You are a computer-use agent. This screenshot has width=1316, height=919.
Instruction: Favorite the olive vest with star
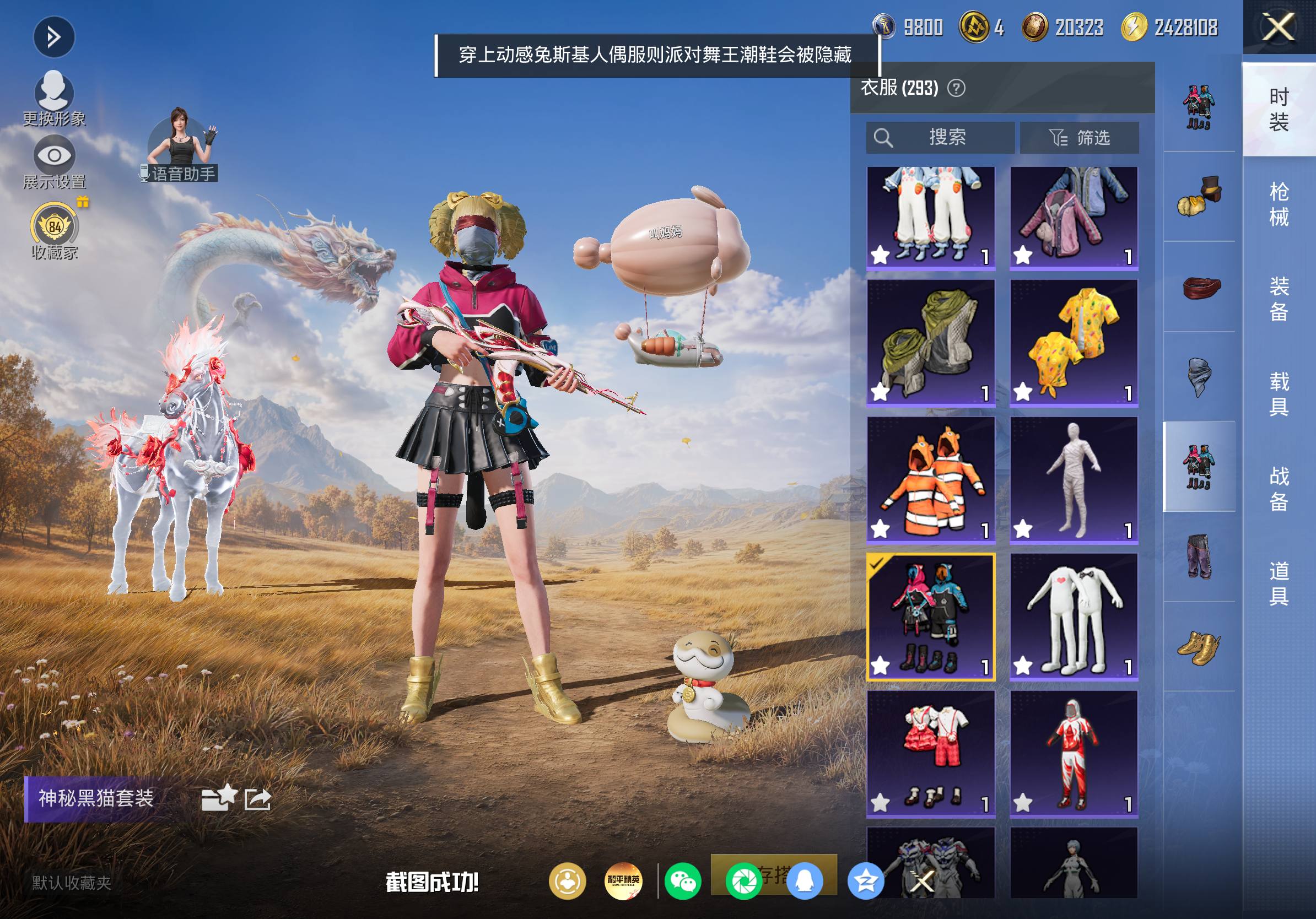click(x=881, y=392)
